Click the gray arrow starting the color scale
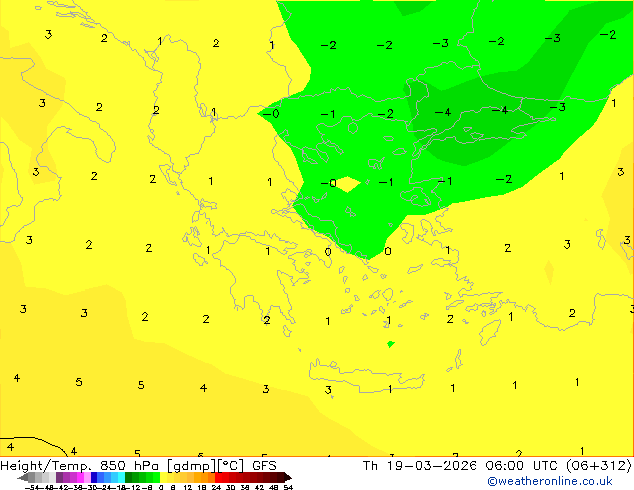This screenshot has height=490, width=634. click(23, 477)
